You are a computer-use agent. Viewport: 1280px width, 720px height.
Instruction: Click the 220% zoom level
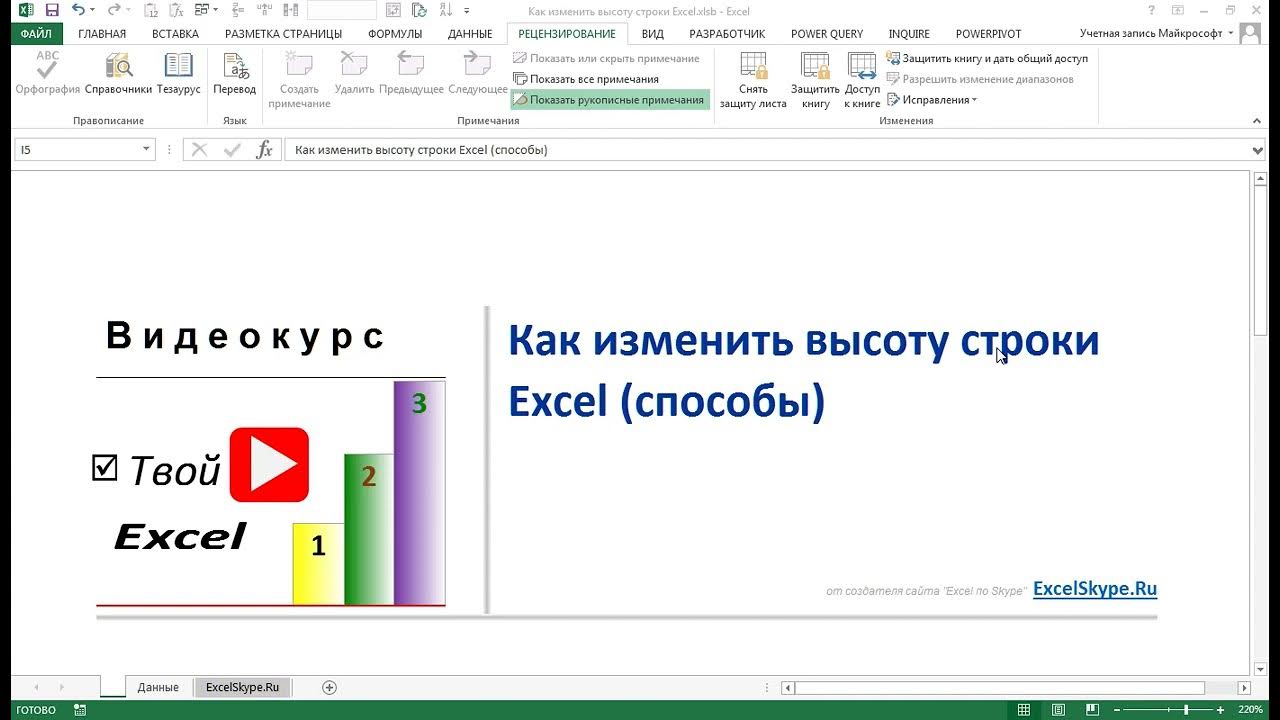1250,710
